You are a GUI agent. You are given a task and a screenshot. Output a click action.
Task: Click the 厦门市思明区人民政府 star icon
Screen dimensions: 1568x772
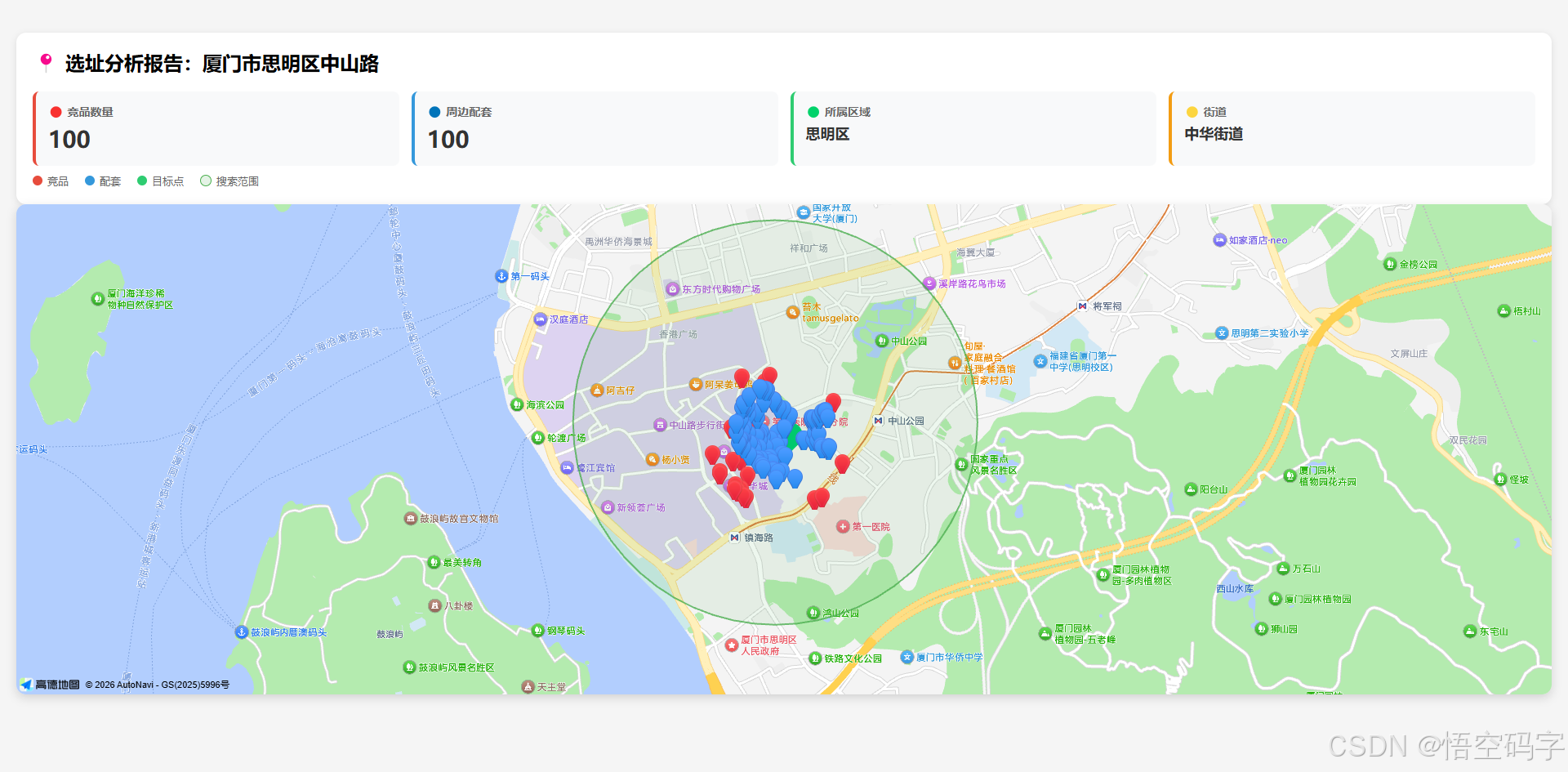point(732,645)
